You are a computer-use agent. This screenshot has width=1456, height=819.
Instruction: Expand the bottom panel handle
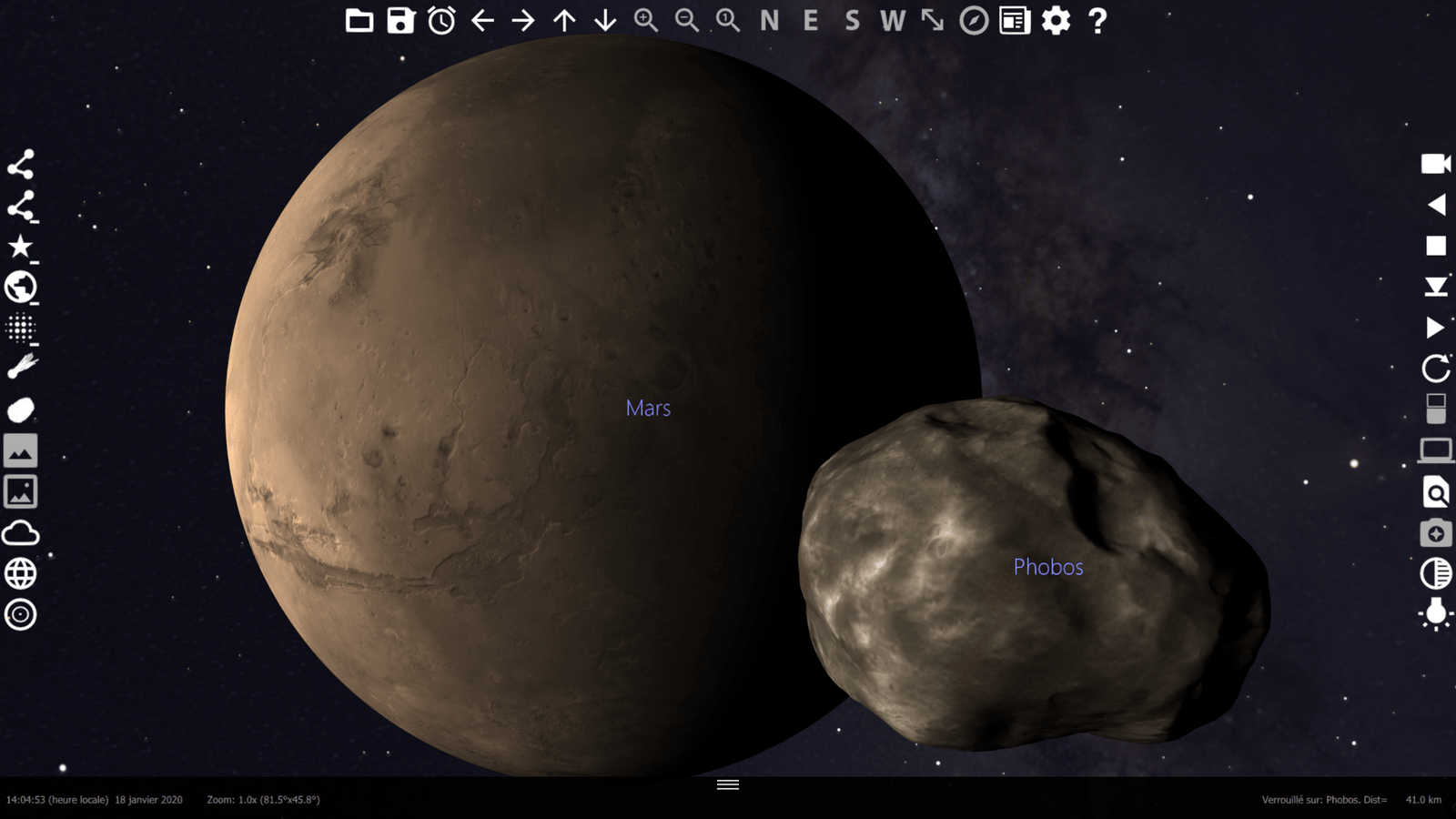click(x=728, y=784)
